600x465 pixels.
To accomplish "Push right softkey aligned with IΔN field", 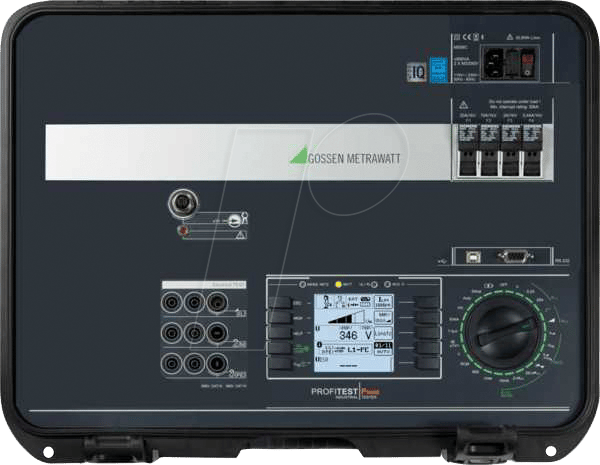I will tap(427, 302).
